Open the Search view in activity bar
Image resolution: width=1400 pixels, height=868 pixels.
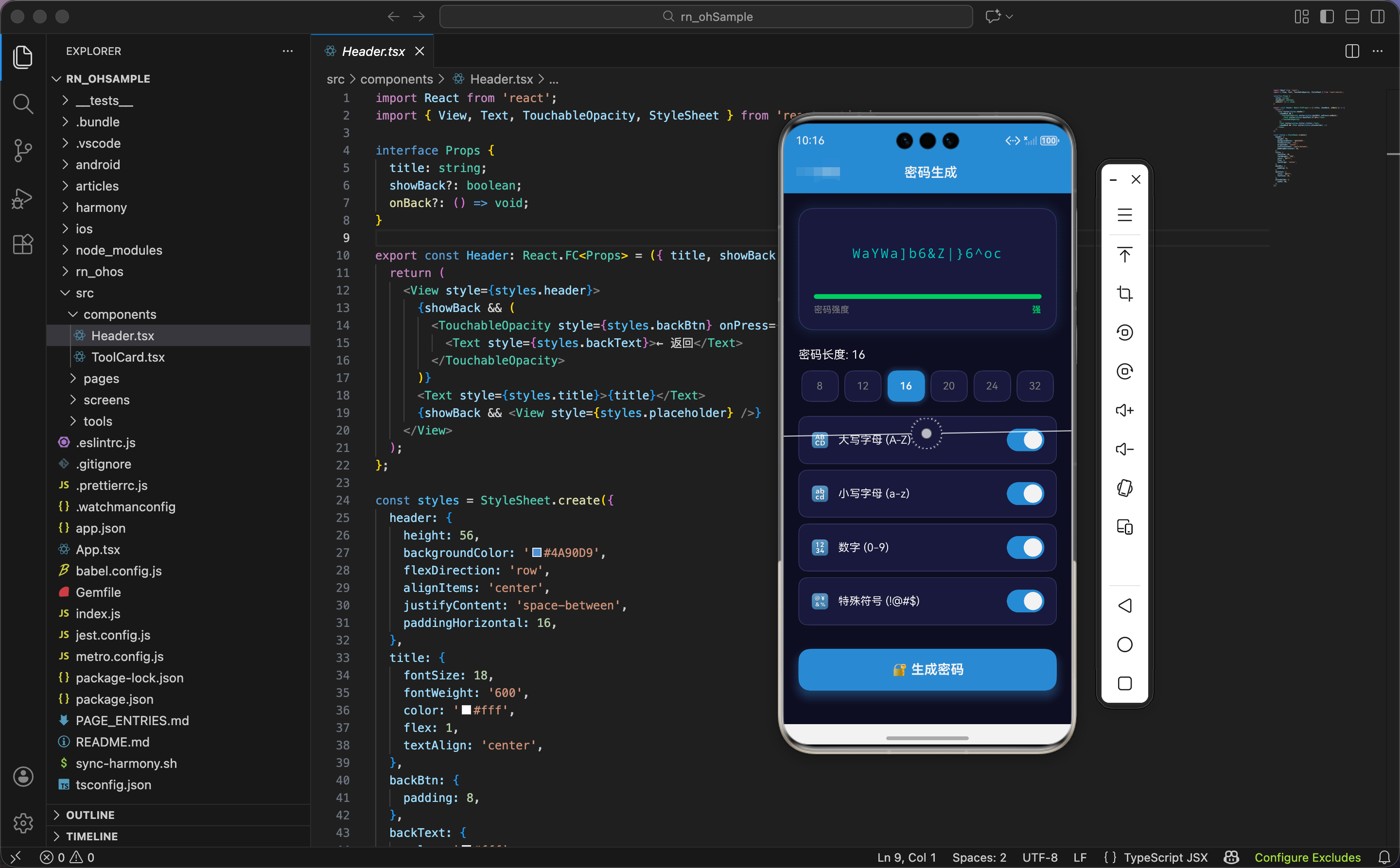coord(23,104)
